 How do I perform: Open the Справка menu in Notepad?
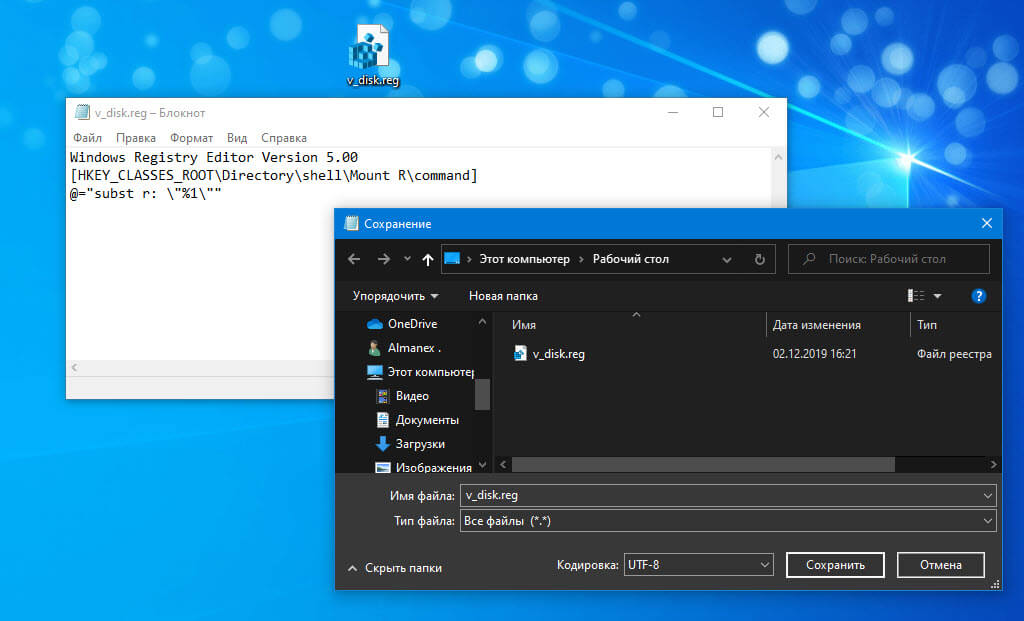pos(283,138)
